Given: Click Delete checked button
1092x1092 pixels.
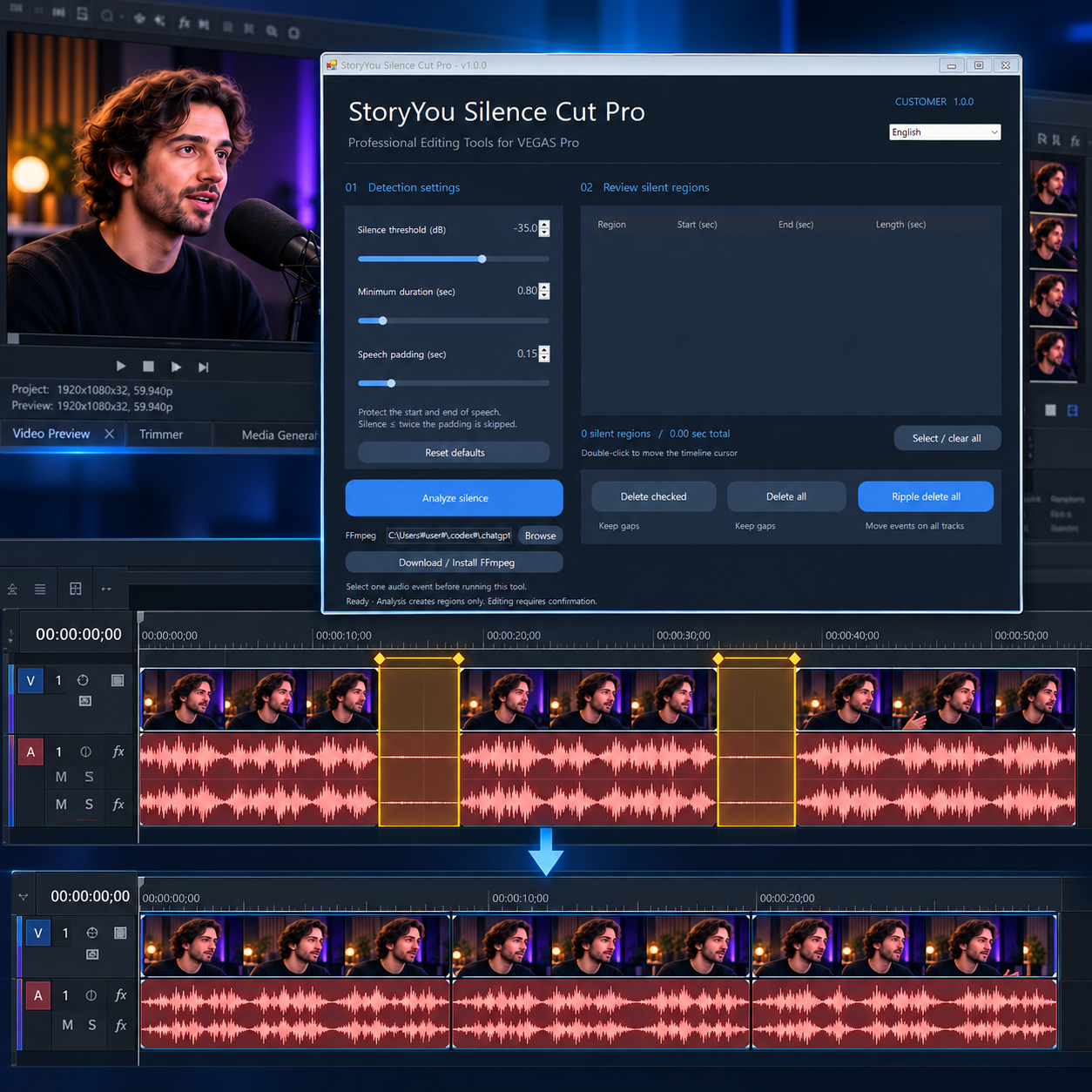Looking at the screenshot, I should 653,496.
